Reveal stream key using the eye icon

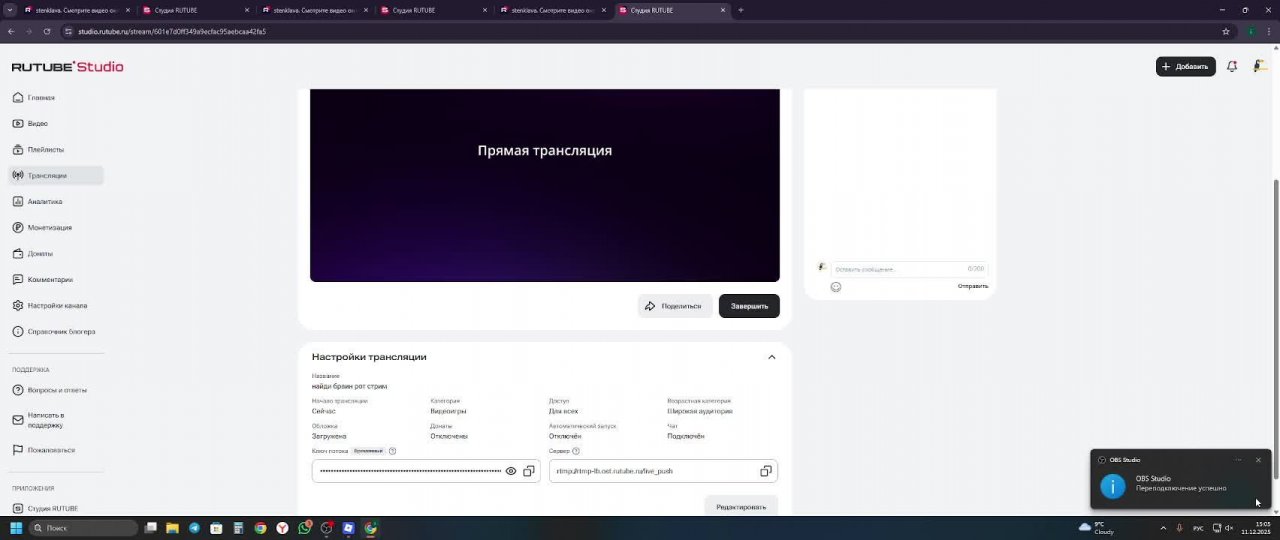tap(511, 471)
